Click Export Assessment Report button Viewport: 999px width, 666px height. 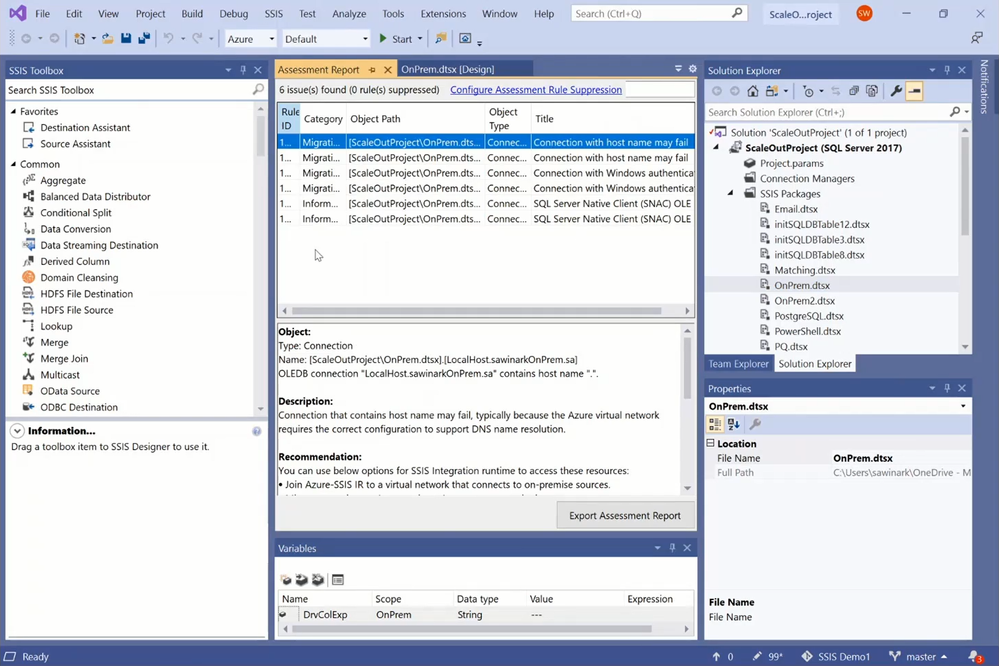coord(624,516)
